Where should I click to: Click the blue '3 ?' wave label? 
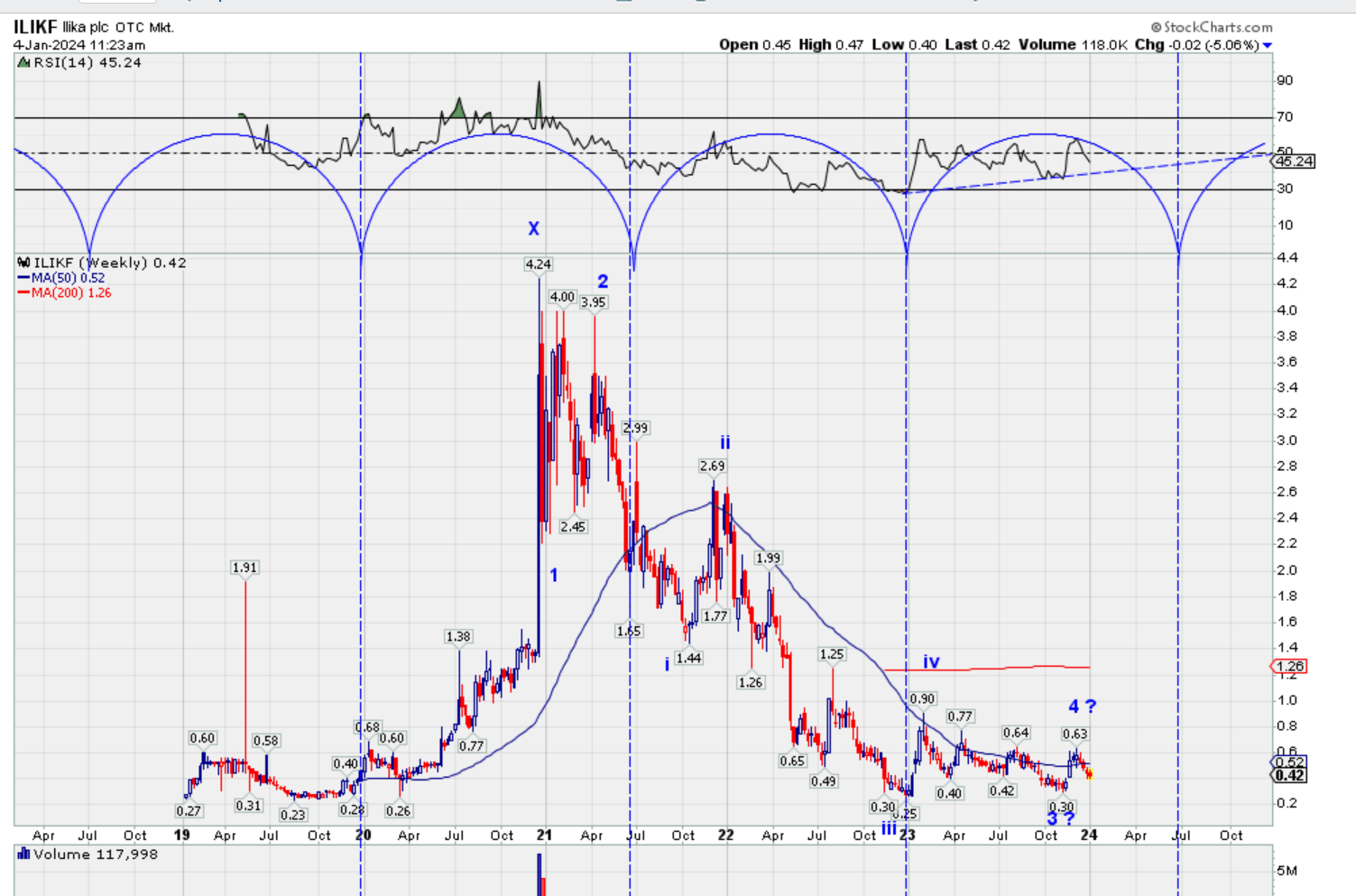pos(1061,818)
